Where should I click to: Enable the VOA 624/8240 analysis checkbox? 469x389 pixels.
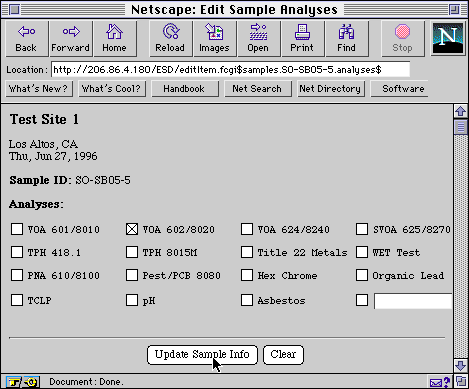(x=247, y=229)
